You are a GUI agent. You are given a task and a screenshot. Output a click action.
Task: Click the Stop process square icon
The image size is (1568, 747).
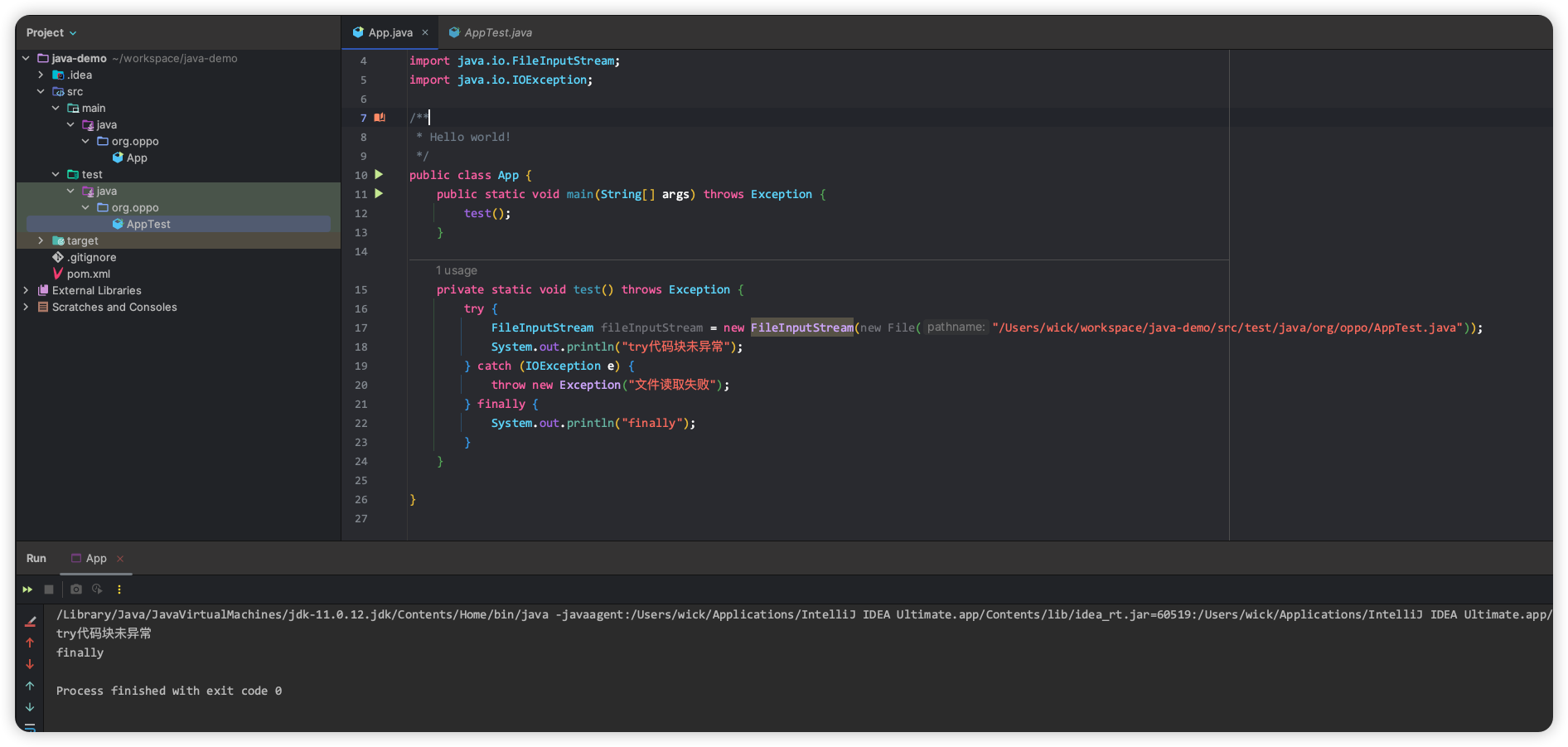click(49, 589)
